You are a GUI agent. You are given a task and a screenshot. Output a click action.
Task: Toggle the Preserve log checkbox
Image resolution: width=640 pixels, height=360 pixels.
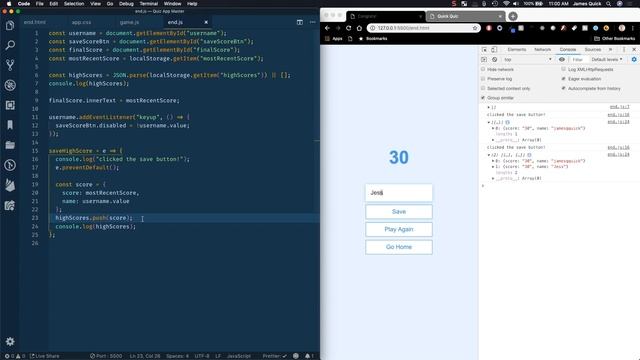tap(483, 79)
